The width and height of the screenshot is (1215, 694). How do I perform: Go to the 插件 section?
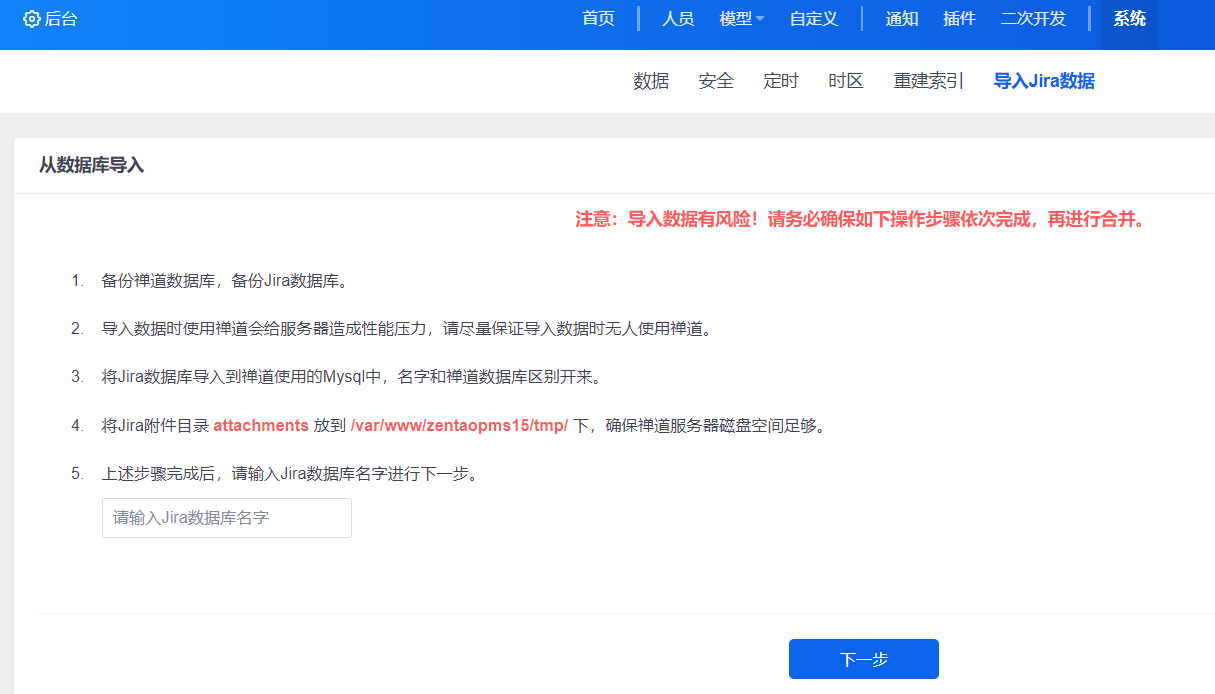(959, 19)
